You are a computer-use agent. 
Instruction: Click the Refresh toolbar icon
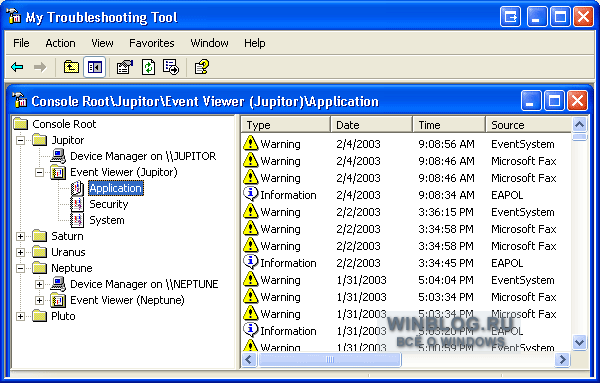click(148, 67)
